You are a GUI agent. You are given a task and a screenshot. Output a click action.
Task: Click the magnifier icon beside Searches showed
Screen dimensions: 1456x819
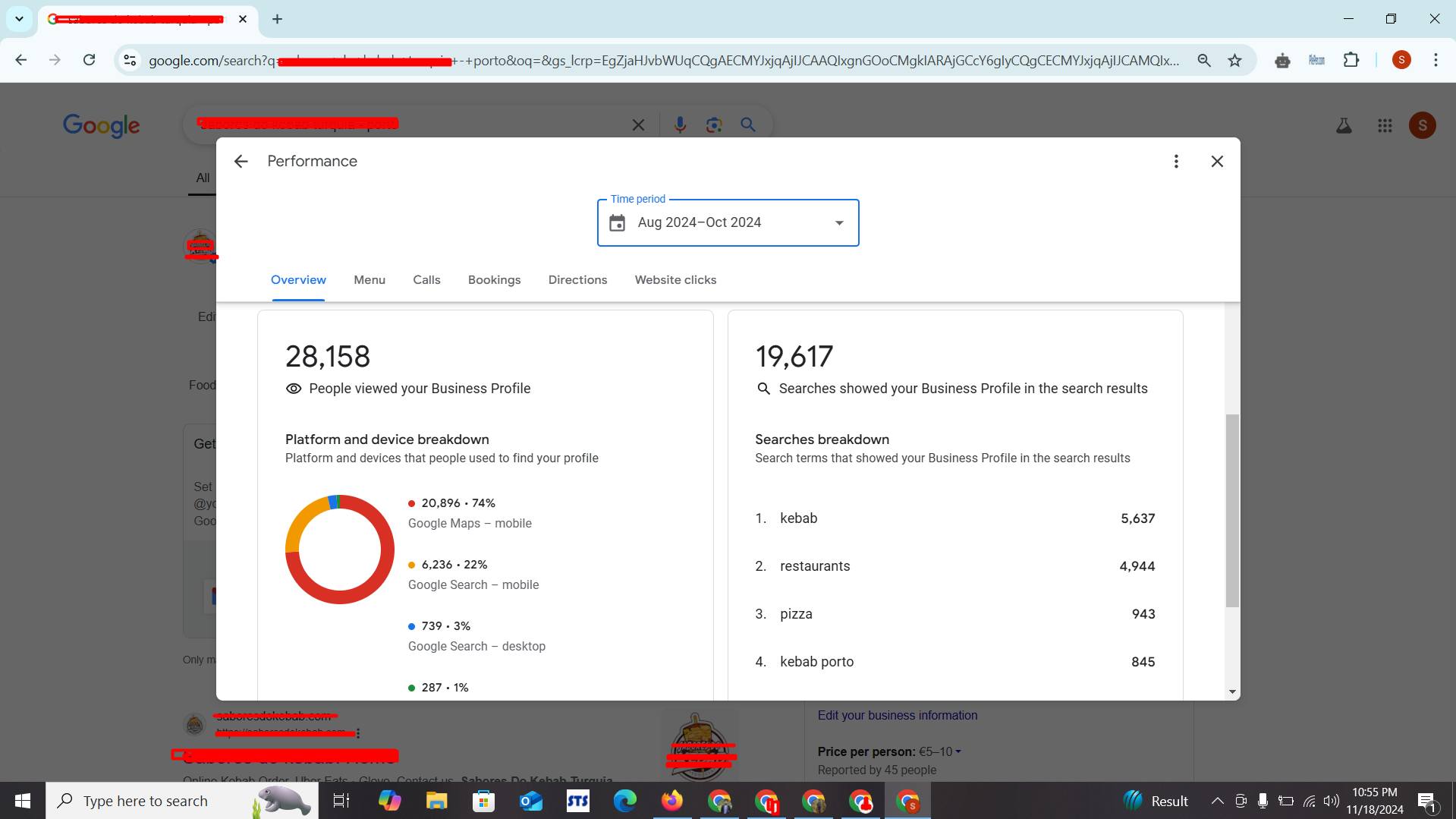click(x=763, y=389)
